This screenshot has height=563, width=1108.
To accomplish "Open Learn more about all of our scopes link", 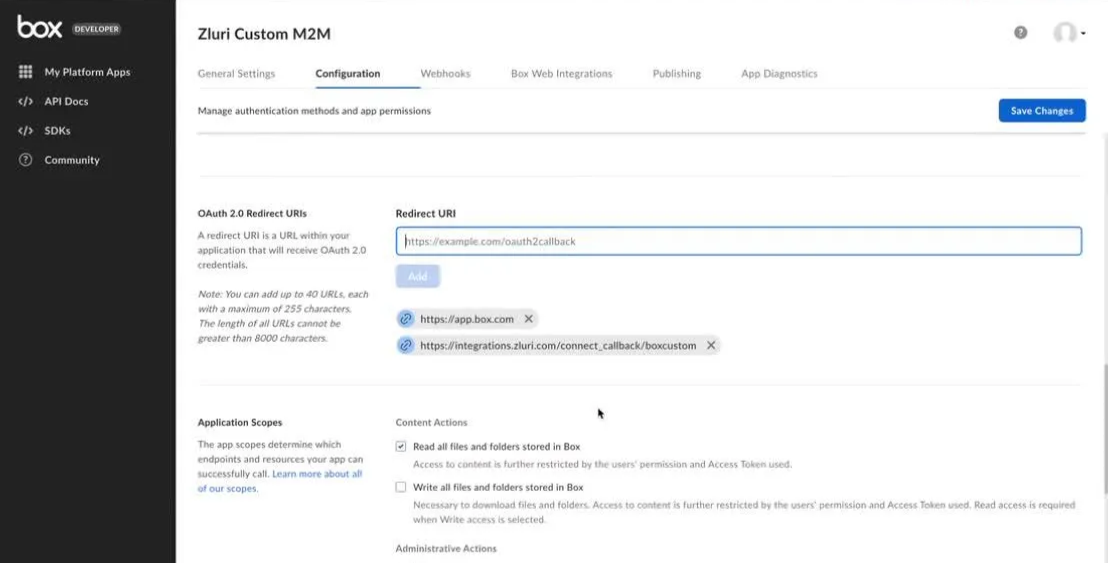I will click(280, 481).
